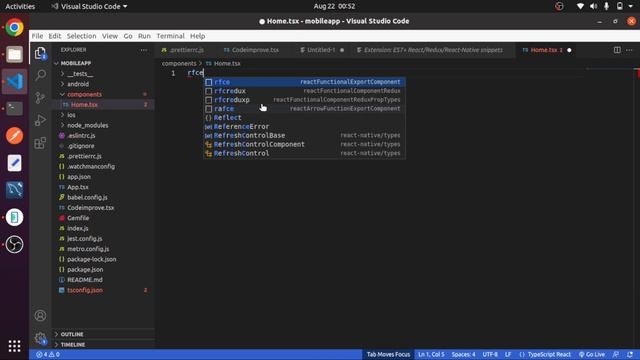This screenshot has width=640, height=360.
Task: Open notifications bell in status bar
Action: pyautogui.click(x=630, y=354)
